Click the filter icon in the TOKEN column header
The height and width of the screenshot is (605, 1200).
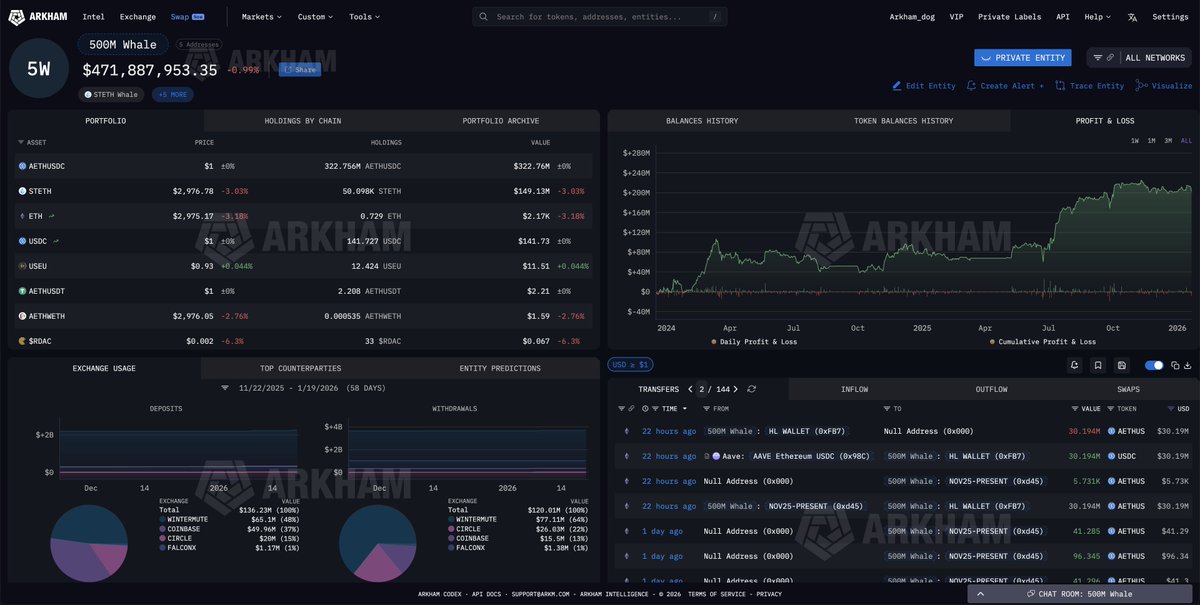coord(1110,409)
